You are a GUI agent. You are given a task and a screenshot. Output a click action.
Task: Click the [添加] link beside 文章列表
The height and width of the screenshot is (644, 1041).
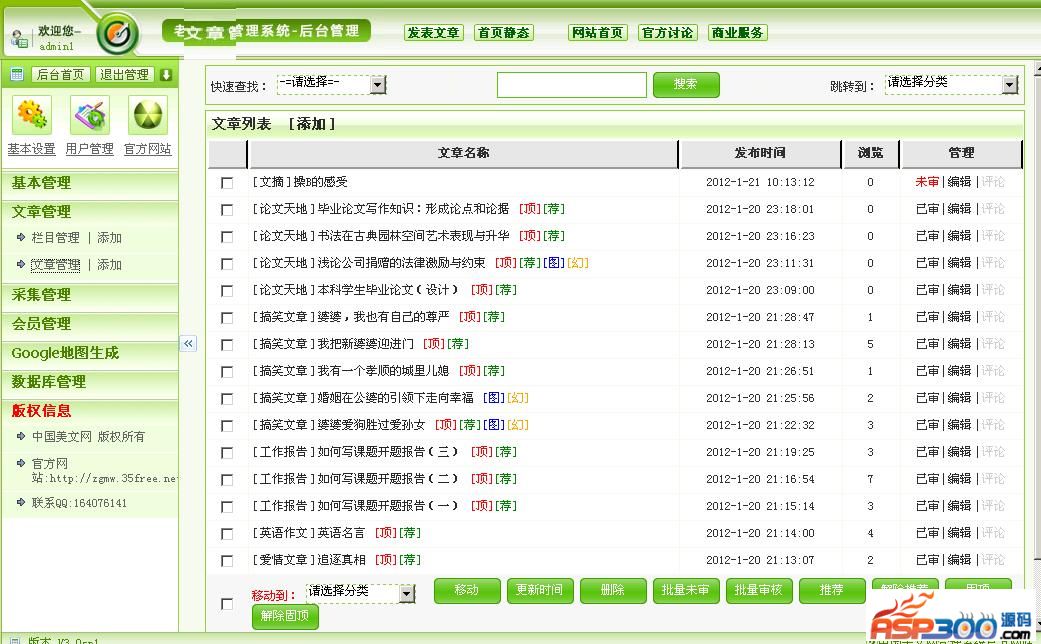(x=312, y=124)
